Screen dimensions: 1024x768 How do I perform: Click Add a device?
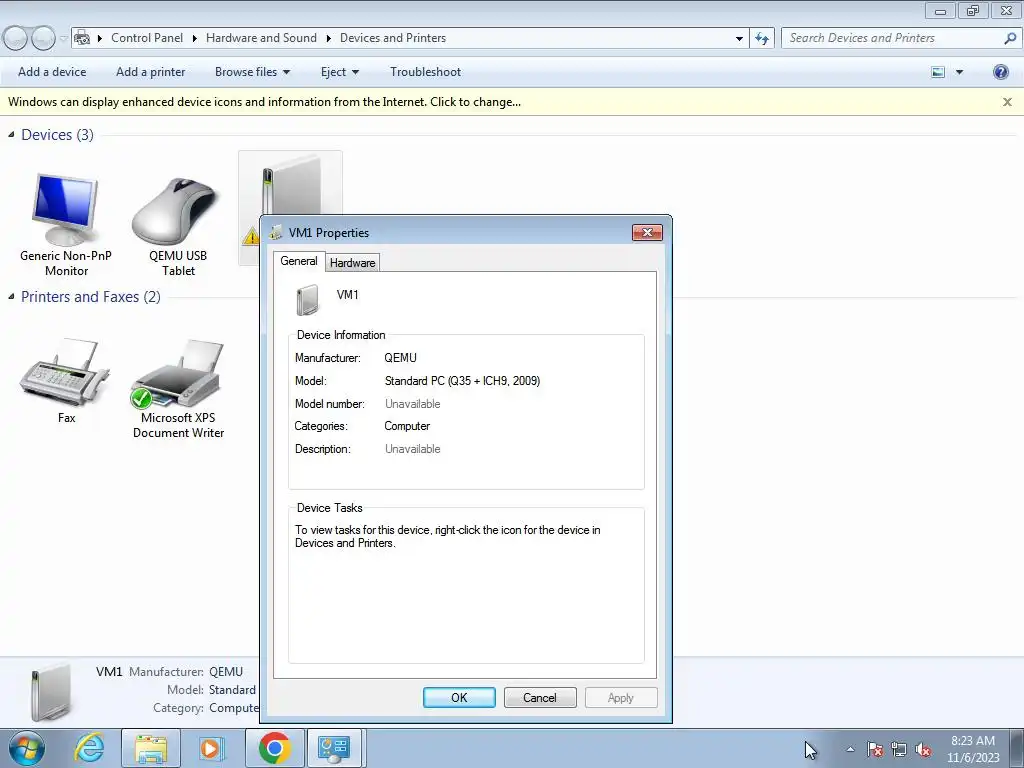(x=52, y=72)
